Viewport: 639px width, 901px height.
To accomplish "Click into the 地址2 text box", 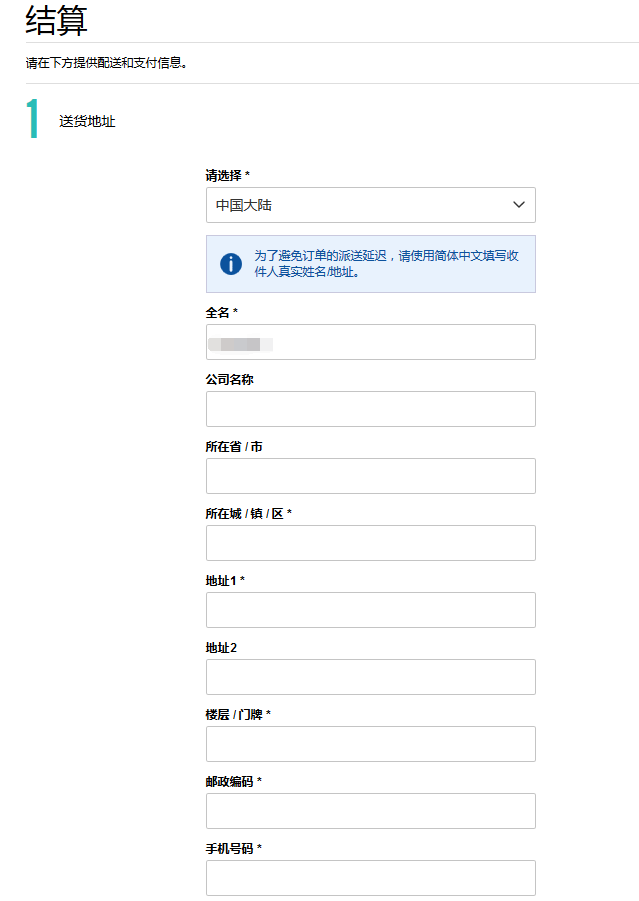I will click(370, 677).
